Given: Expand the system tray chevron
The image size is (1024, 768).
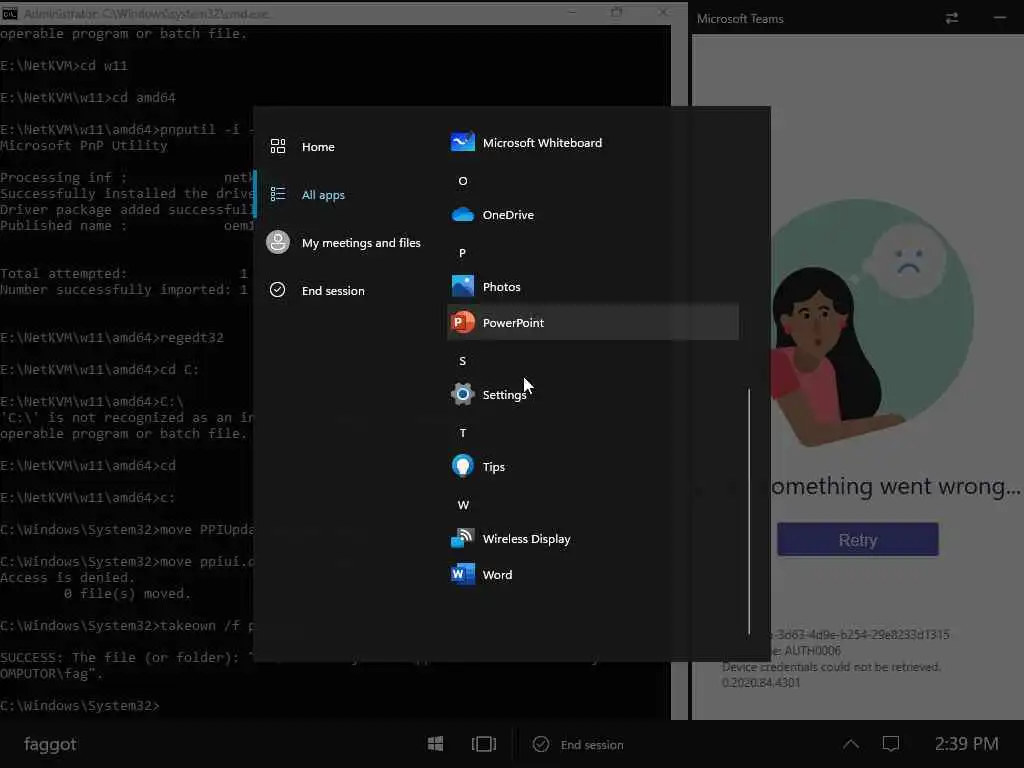Looking at the screenshot, I should 851,744.
